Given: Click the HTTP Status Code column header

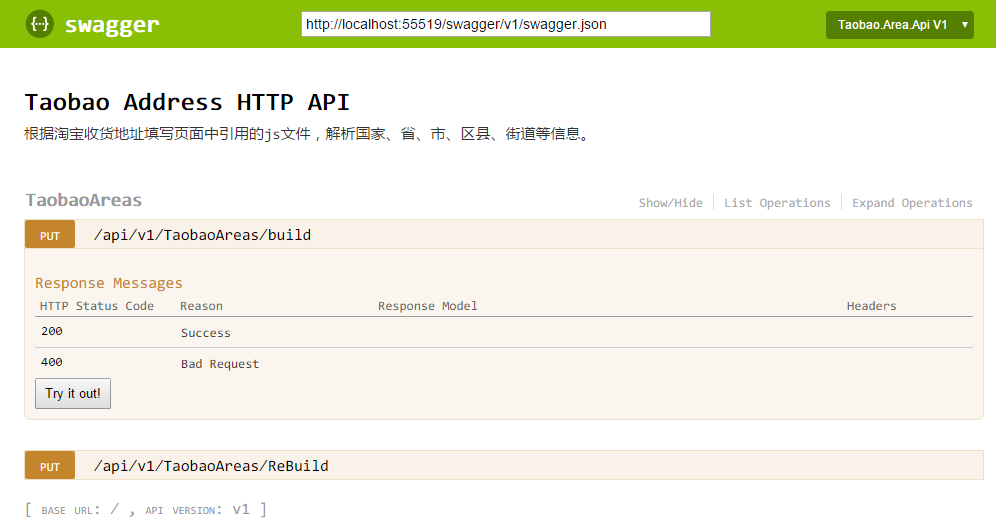Looking at the screenshot, I should 97,306.
